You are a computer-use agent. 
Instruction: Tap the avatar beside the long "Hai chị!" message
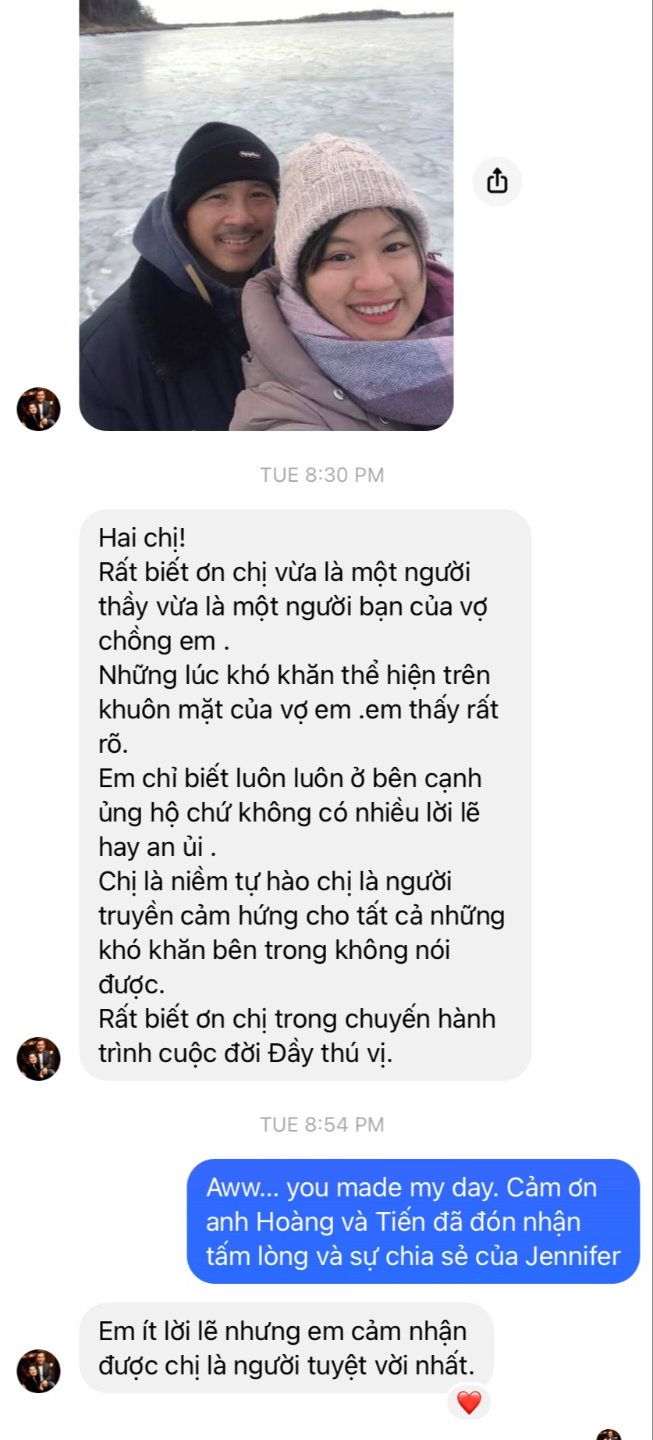pyautogui.click(x=39, y=1059)
